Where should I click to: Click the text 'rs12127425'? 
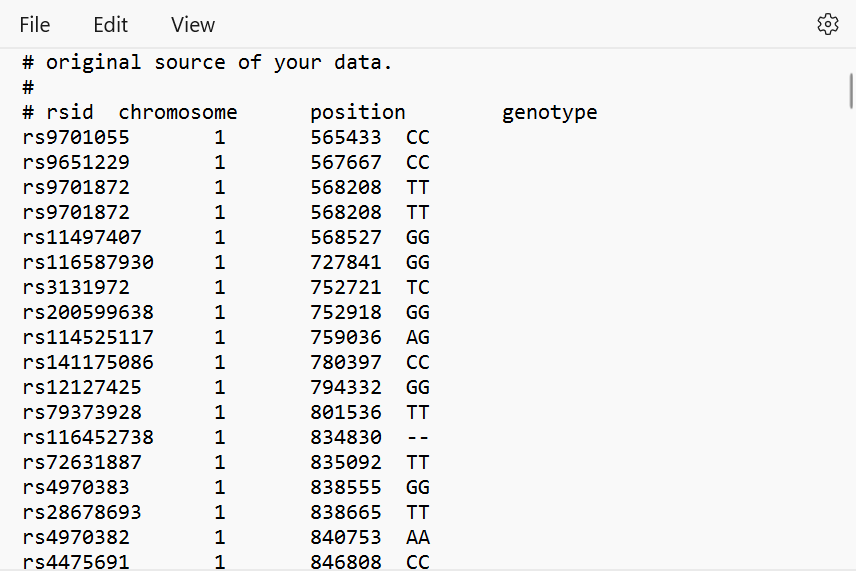pos(82,388)
